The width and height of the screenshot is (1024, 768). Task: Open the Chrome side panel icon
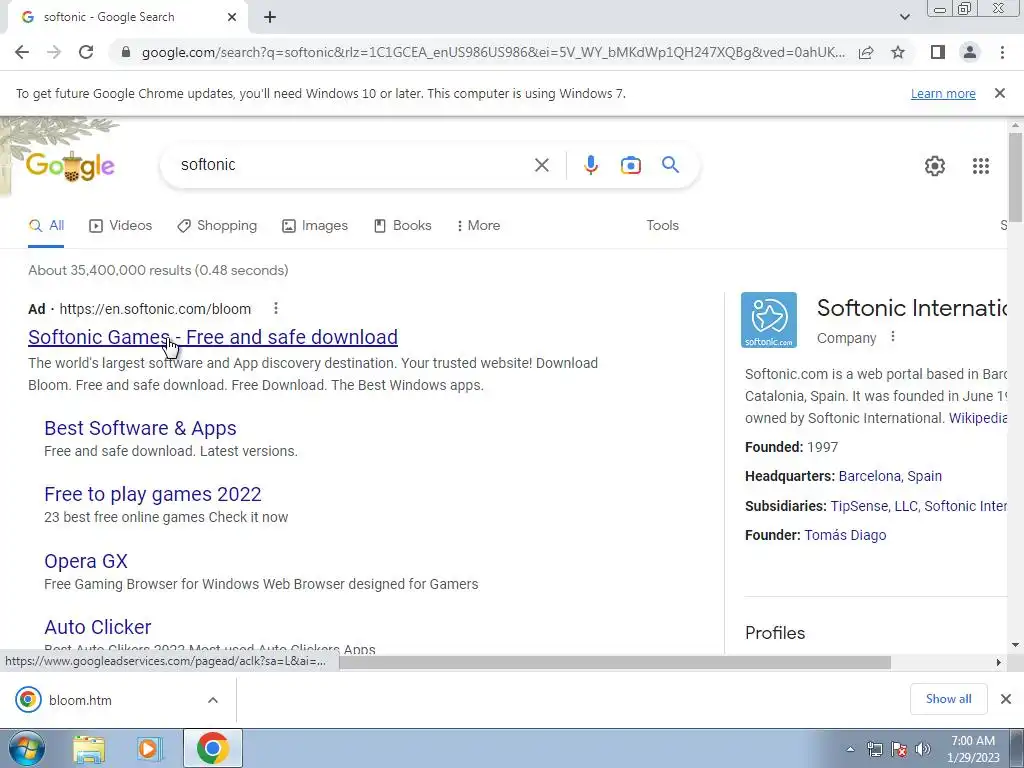pos(938,52)
